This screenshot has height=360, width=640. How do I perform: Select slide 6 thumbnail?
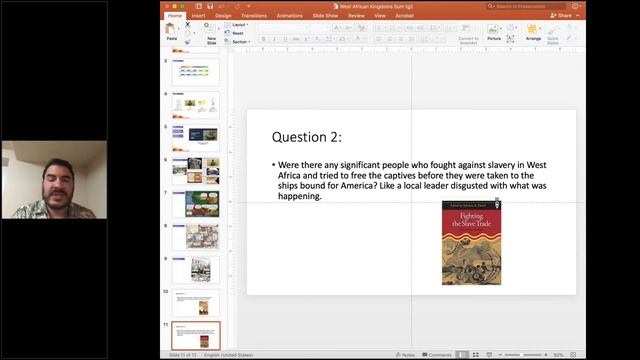pos(196,171)
